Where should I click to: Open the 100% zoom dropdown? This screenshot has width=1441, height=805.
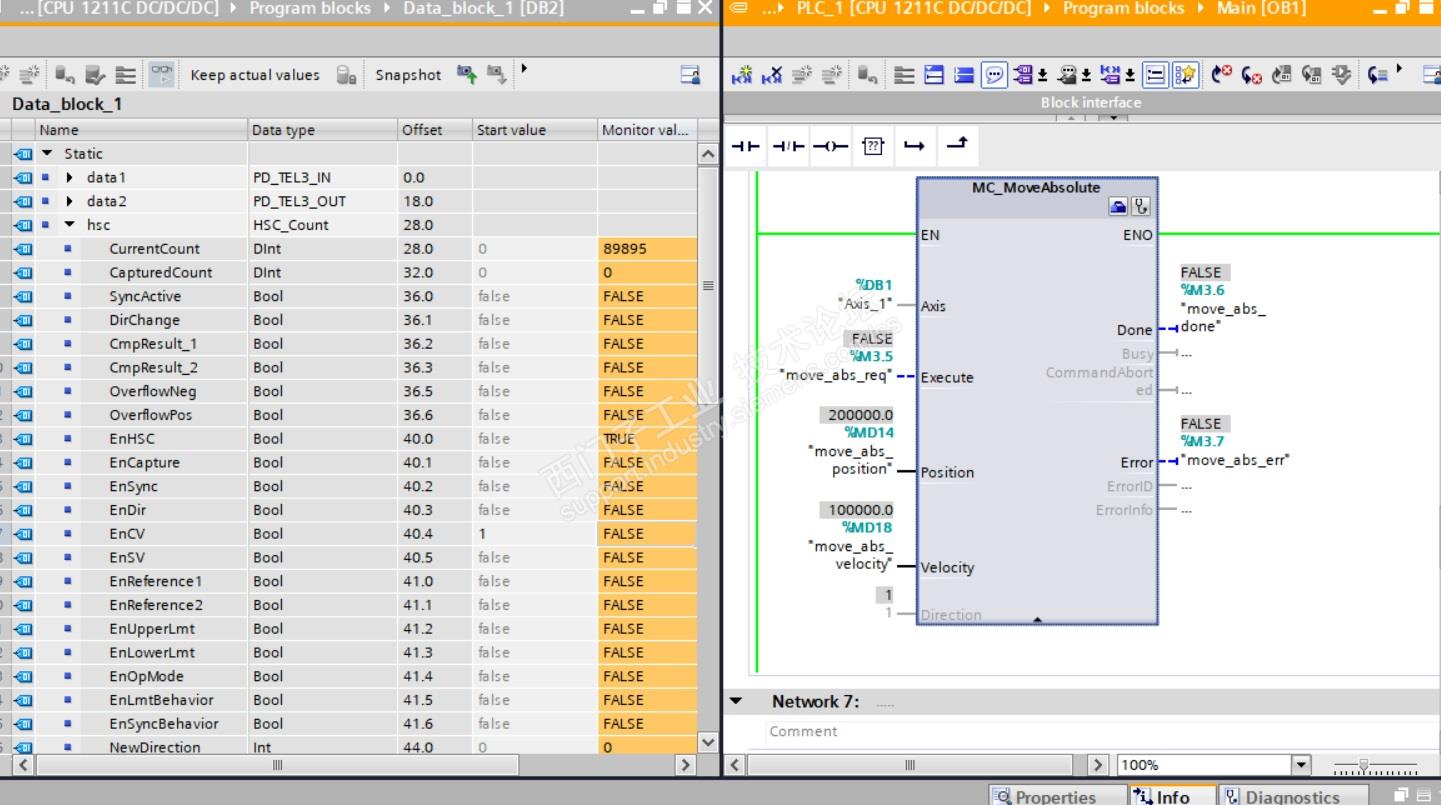(x=1300, y=765)
